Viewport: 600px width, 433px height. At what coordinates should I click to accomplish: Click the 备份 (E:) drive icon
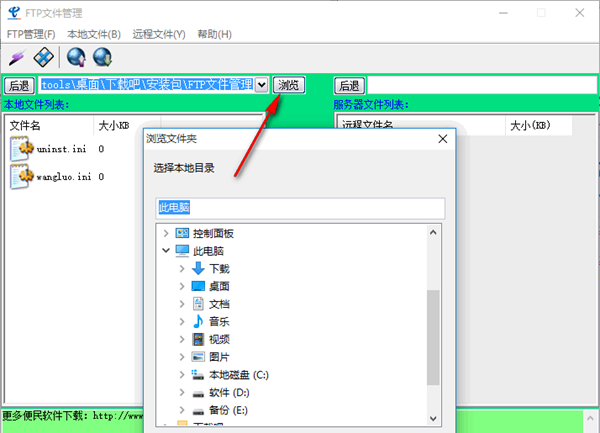point(198,411)
